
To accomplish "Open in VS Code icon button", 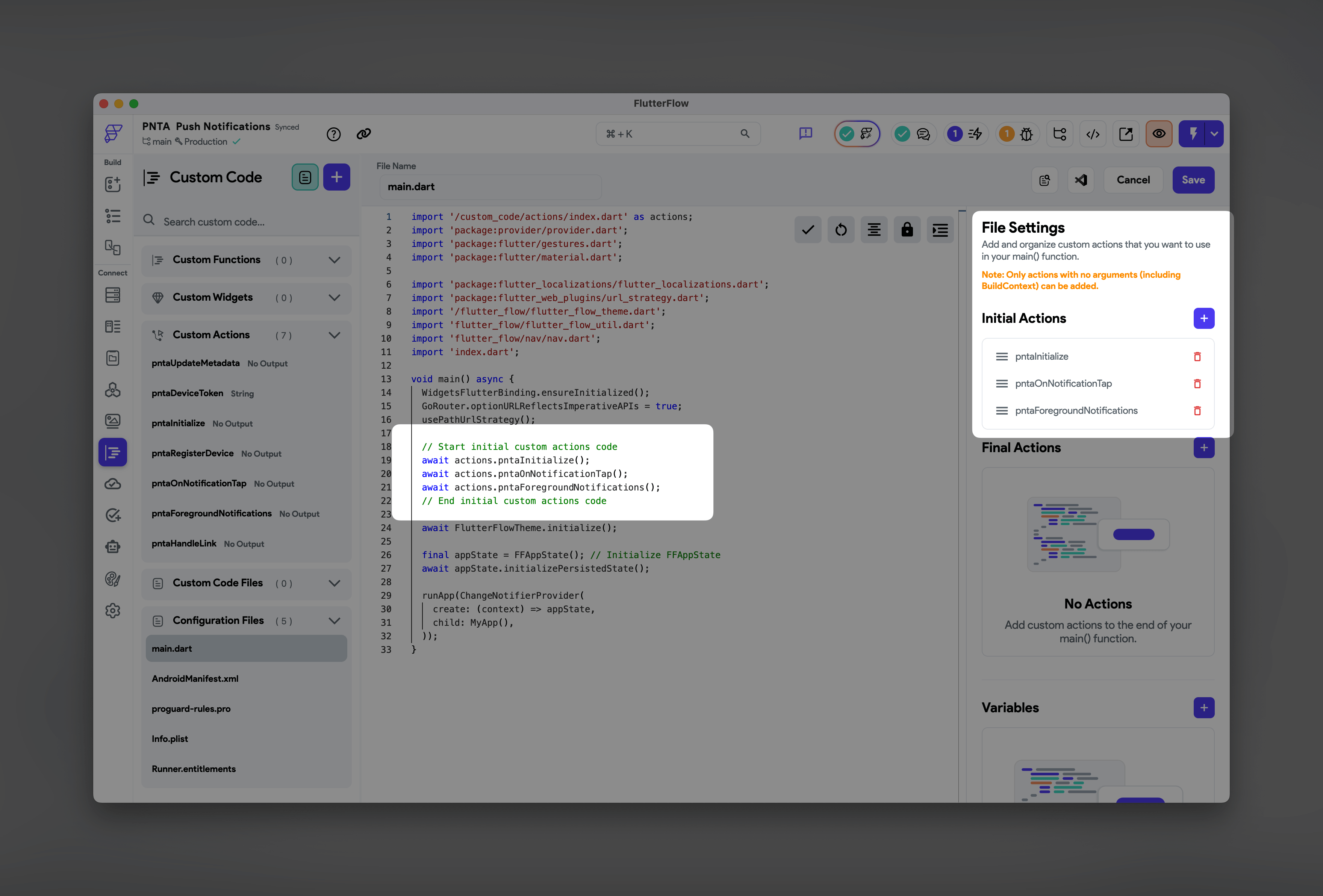I will point(1081,180).
